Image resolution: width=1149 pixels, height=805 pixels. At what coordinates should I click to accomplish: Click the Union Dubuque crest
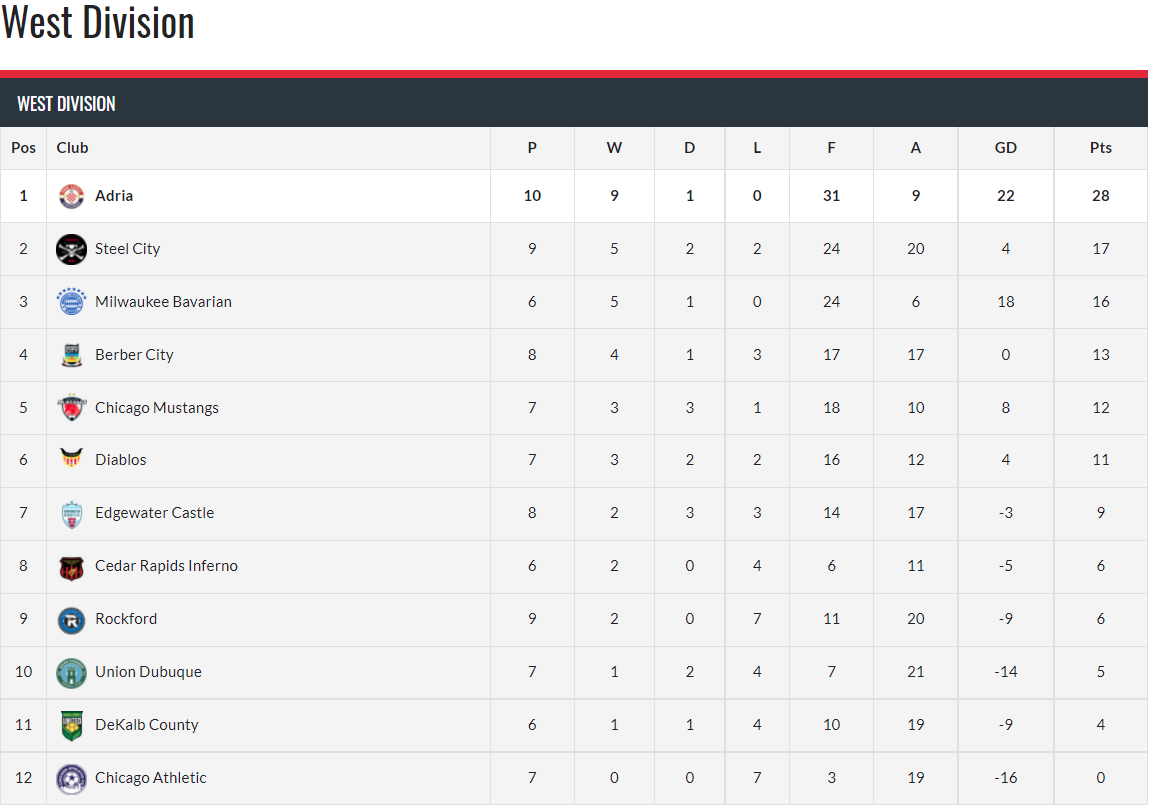[x=72, y=672]
